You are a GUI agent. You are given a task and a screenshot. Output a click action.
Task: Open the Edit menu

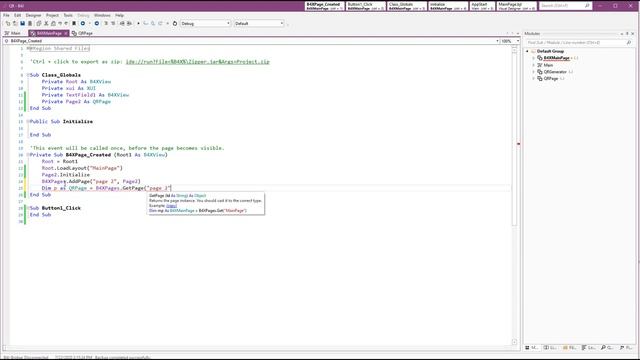[18, 16]
